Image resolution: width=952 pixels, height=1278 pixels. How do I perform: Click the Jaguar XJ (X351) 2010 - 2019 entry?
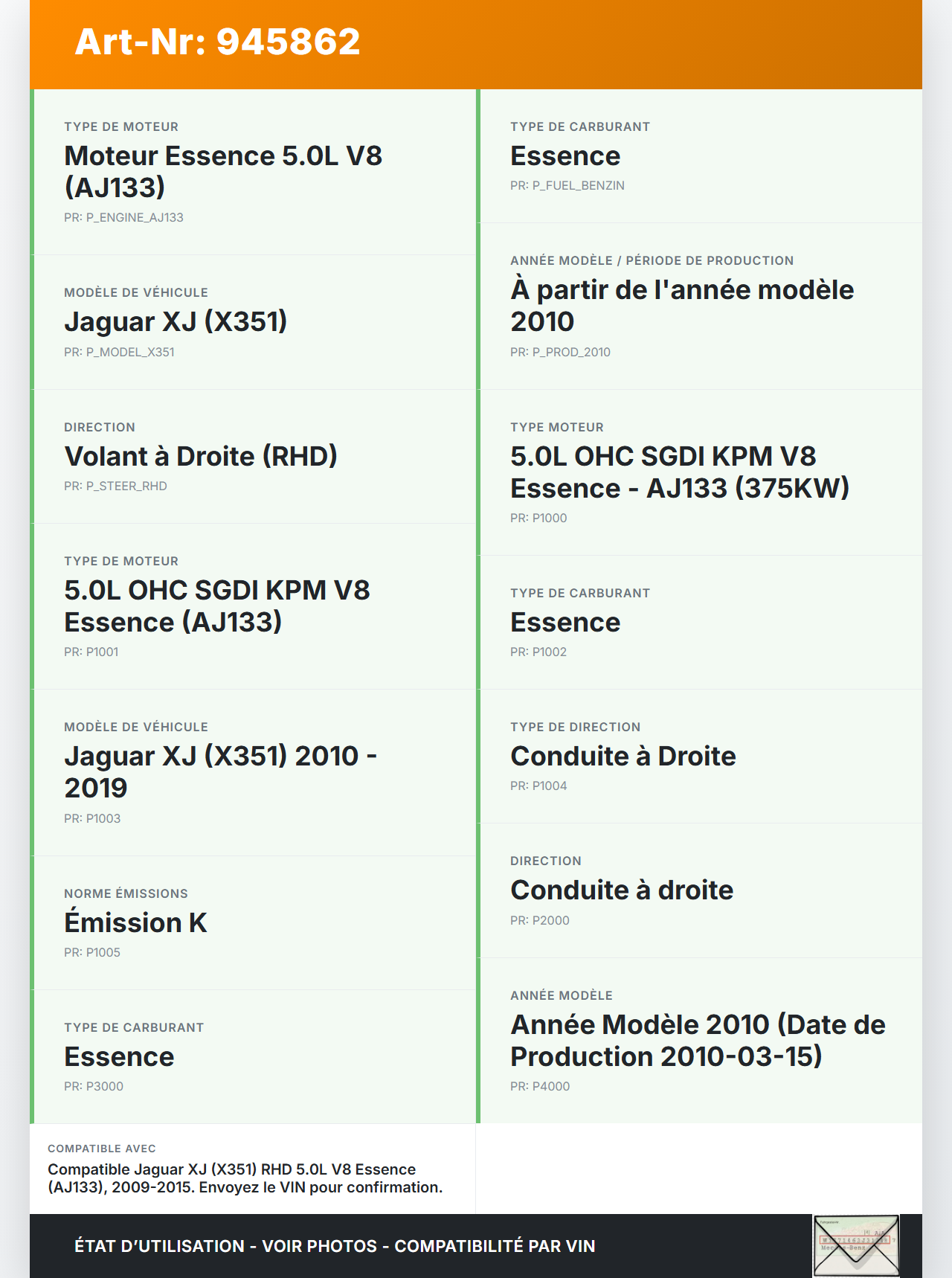[220, 771]
